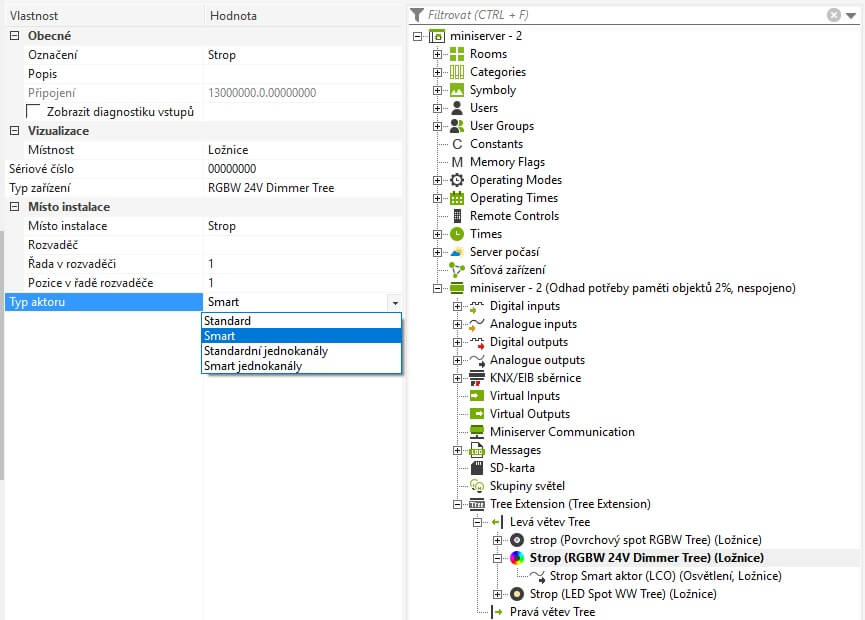The width and height of the screenshot is (865, 620).
Task: Select Pravá větev Tree branch
Action: [552, 612]
